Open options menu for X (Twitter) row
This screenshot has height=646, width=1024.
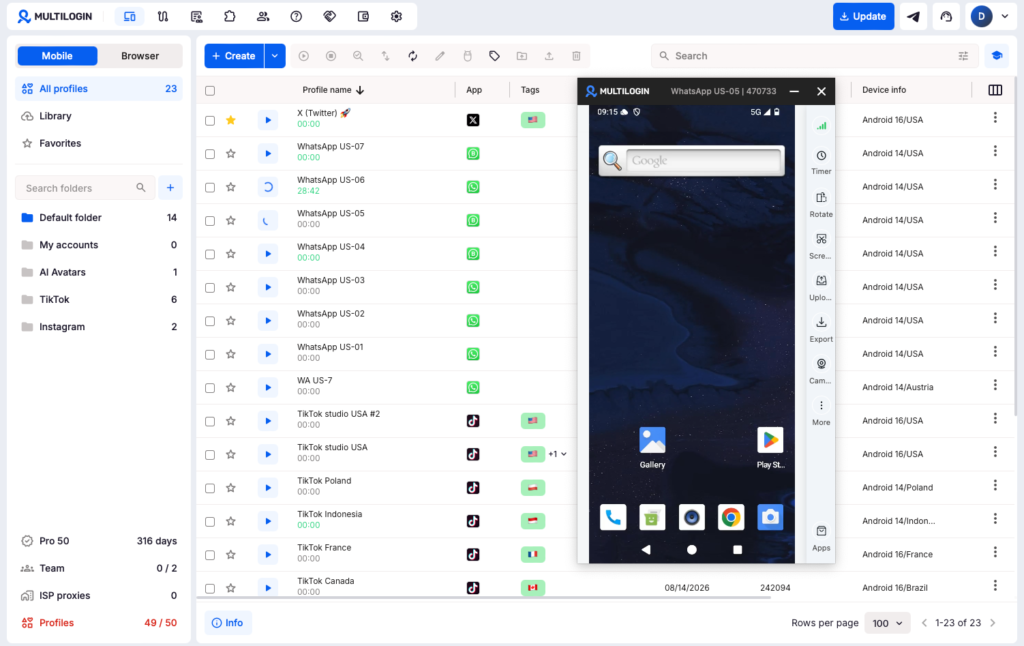click(x=995, y=118)
